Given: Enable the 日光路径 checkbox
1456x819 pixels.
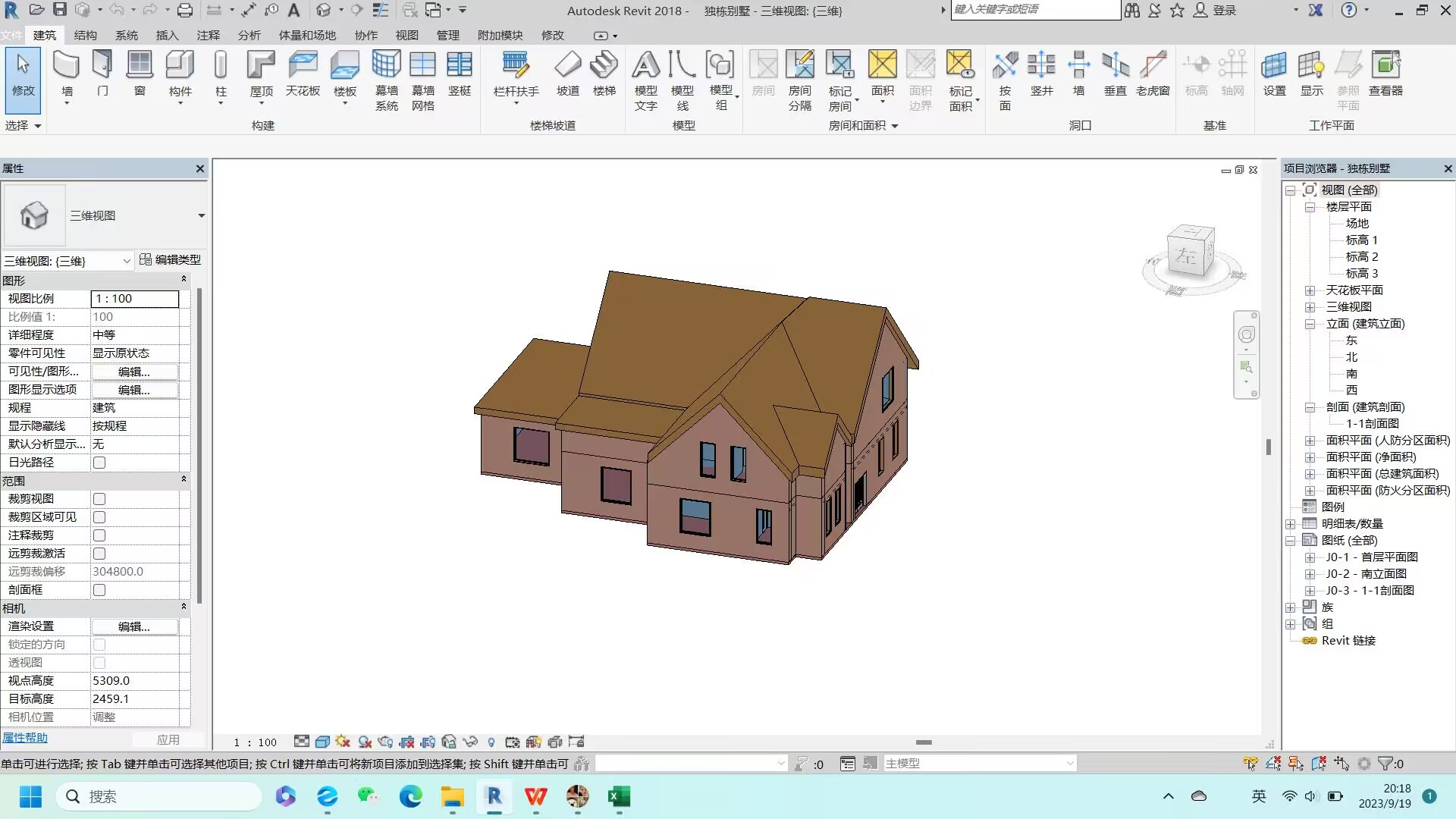Looking at the screenshot, I should point(99,463).
